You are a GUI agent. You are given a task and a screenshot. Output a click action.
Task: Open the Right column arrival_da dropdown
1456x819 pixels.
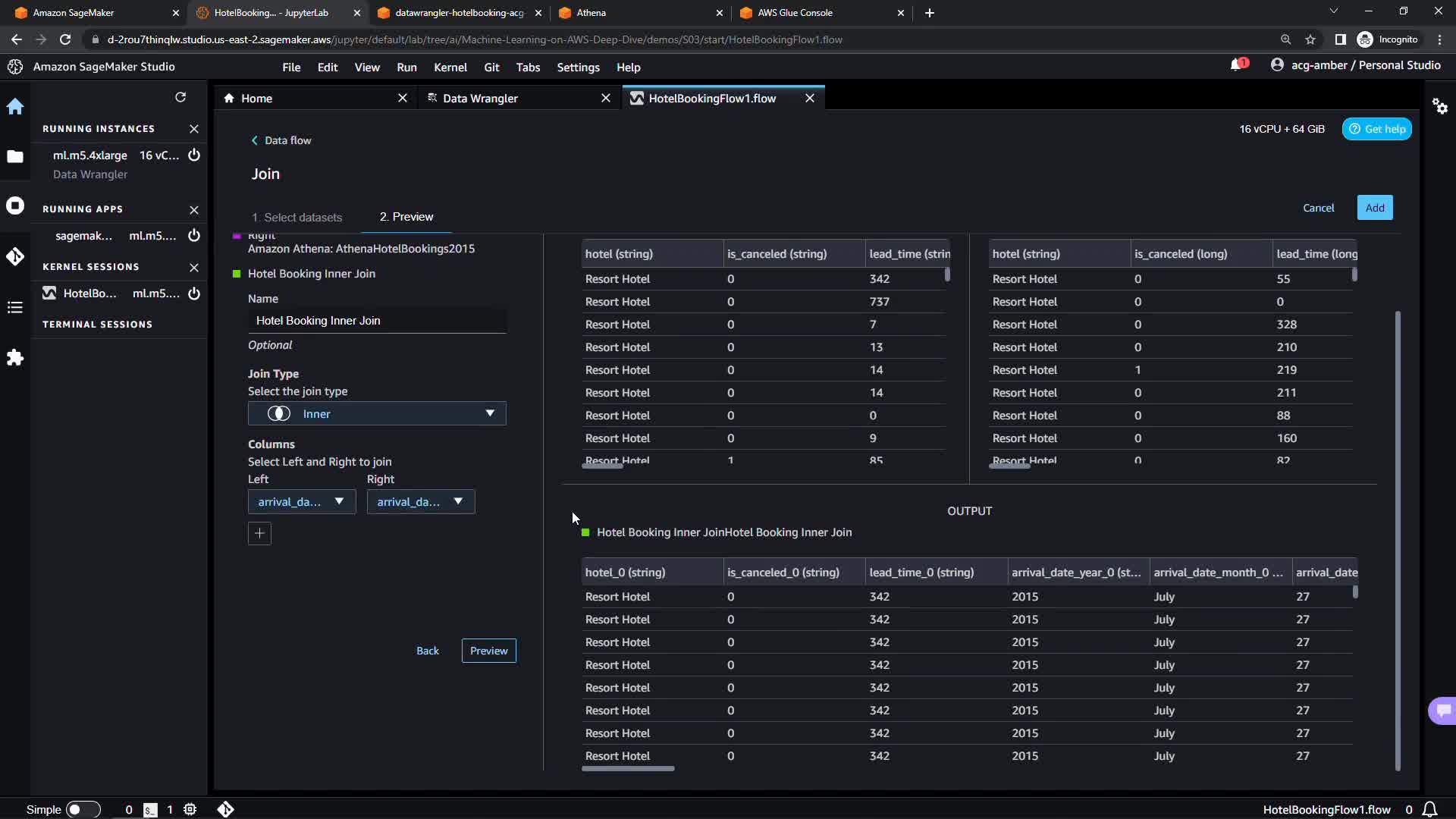(x=420, y=502)
